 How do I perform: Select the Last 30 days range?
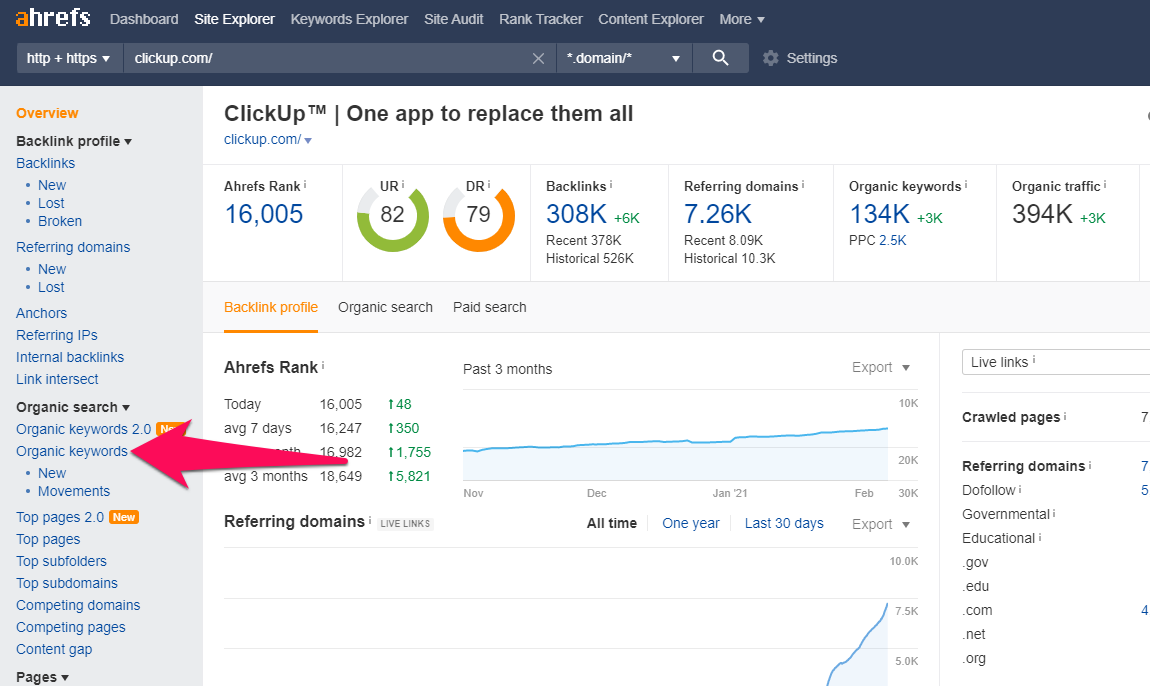coord(784,523)
